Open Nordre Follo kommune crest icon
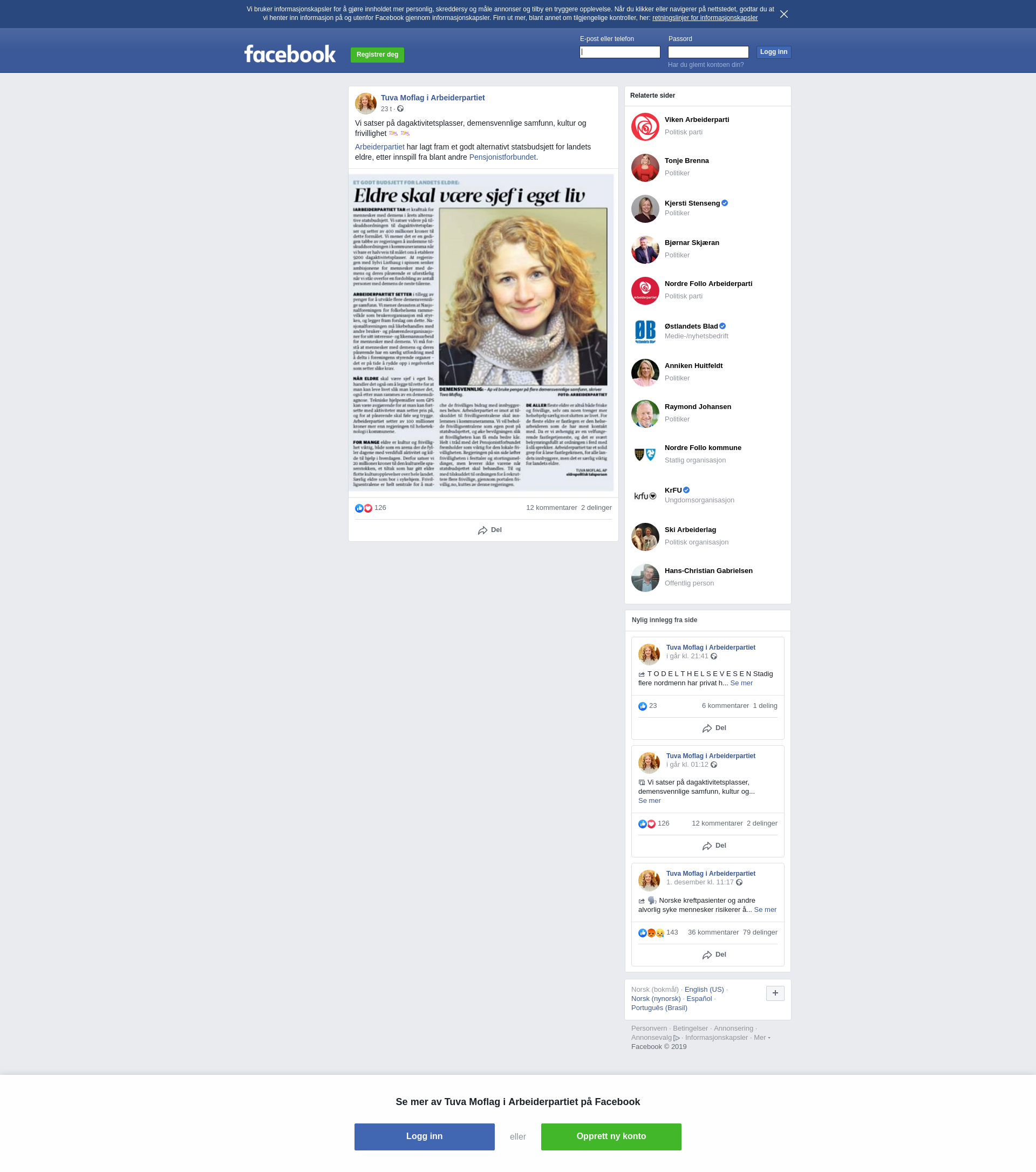1036x1172 pixels. 645,455
